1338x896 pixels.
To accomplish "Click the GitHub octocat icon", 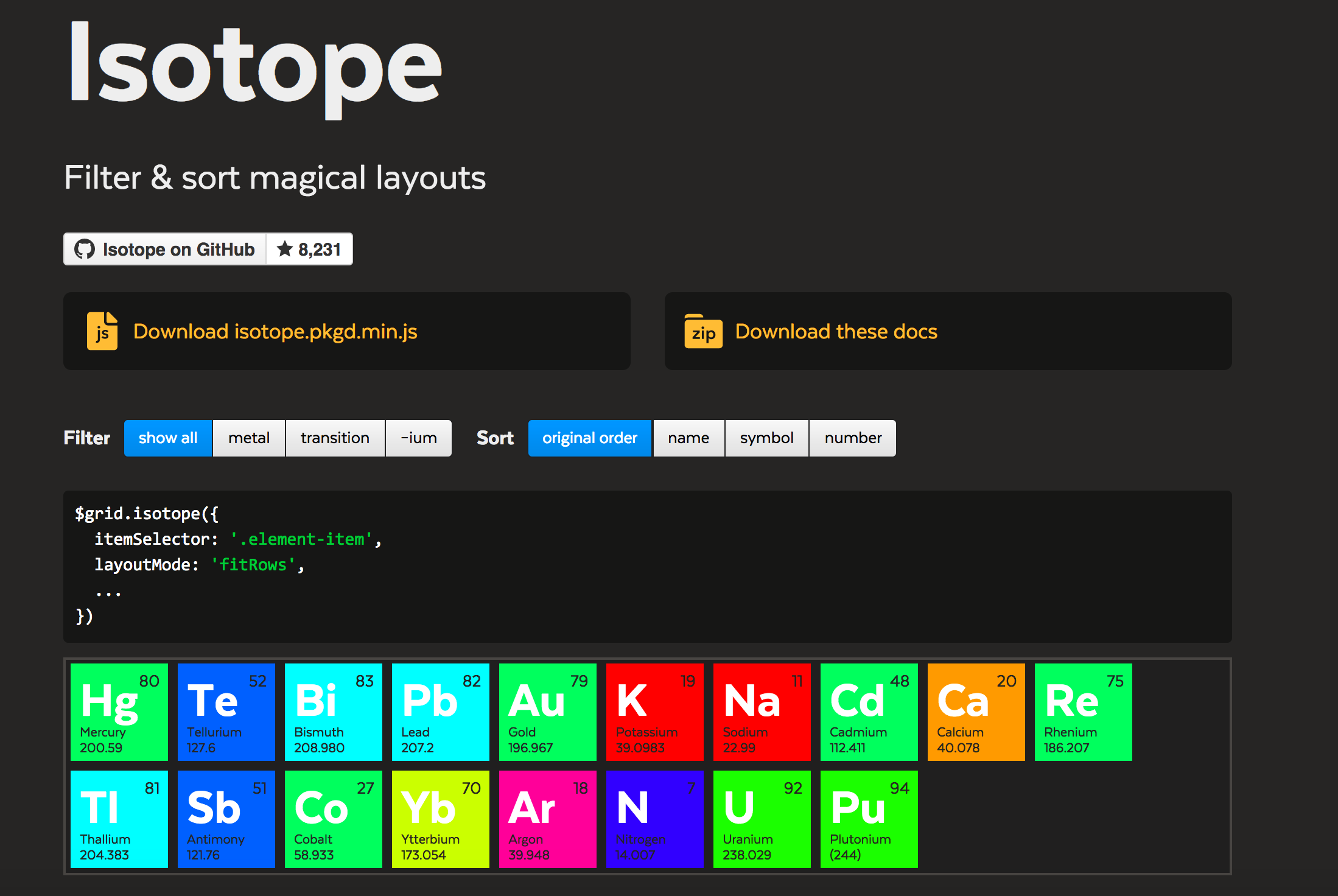I will click(x=85, y=249).
